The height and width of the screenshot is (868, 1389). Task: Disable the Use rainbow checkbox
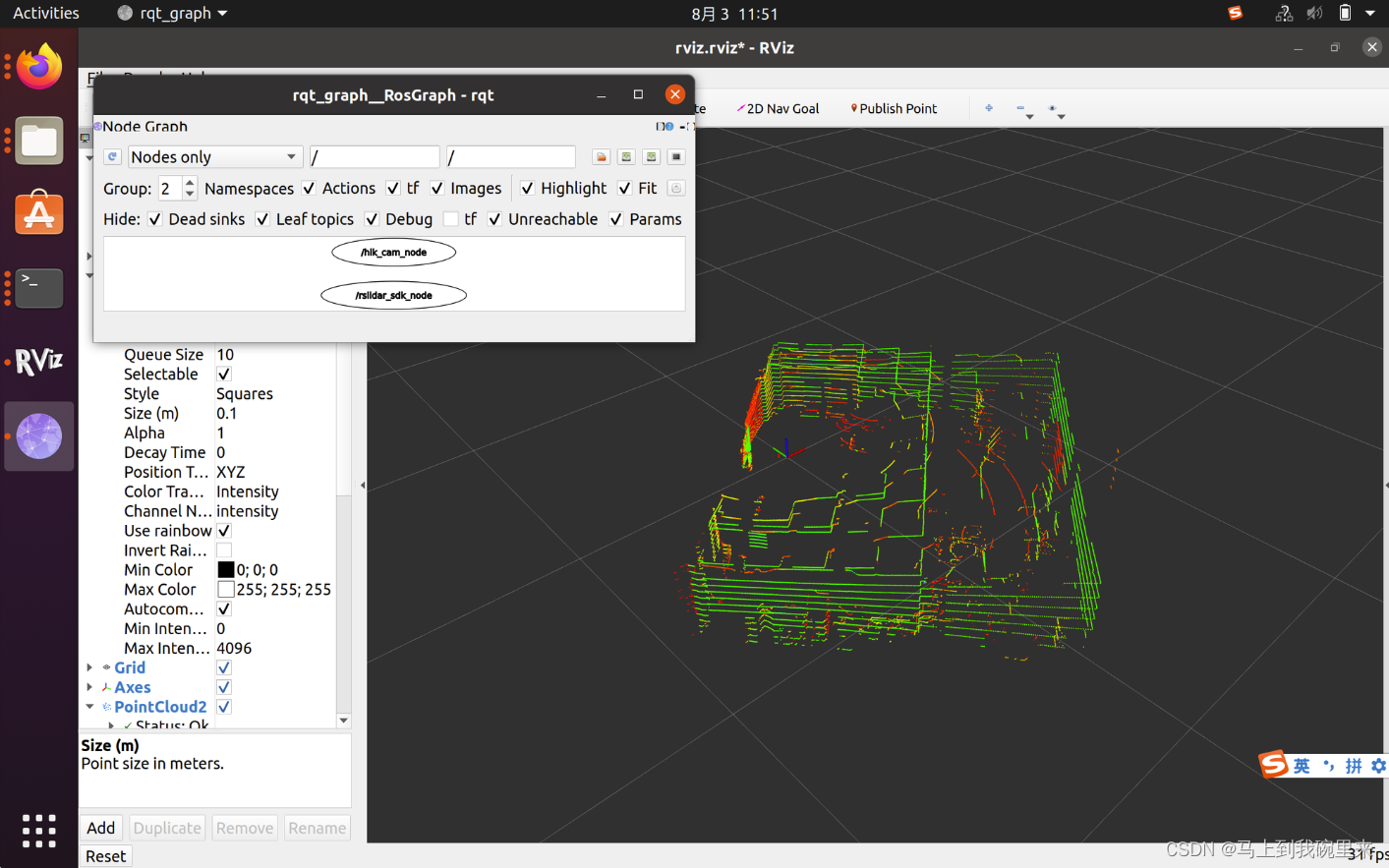coord(224,531)
